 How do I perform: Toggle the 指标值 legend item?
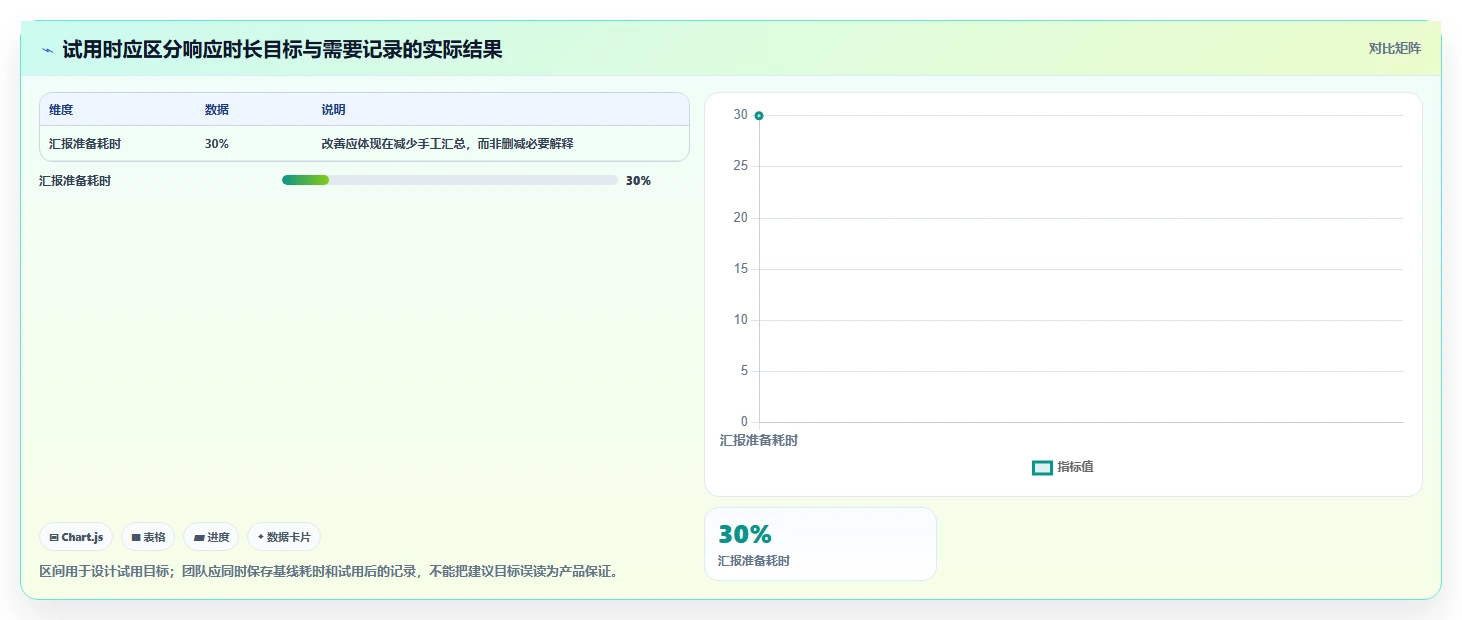tap(1063, 467)
